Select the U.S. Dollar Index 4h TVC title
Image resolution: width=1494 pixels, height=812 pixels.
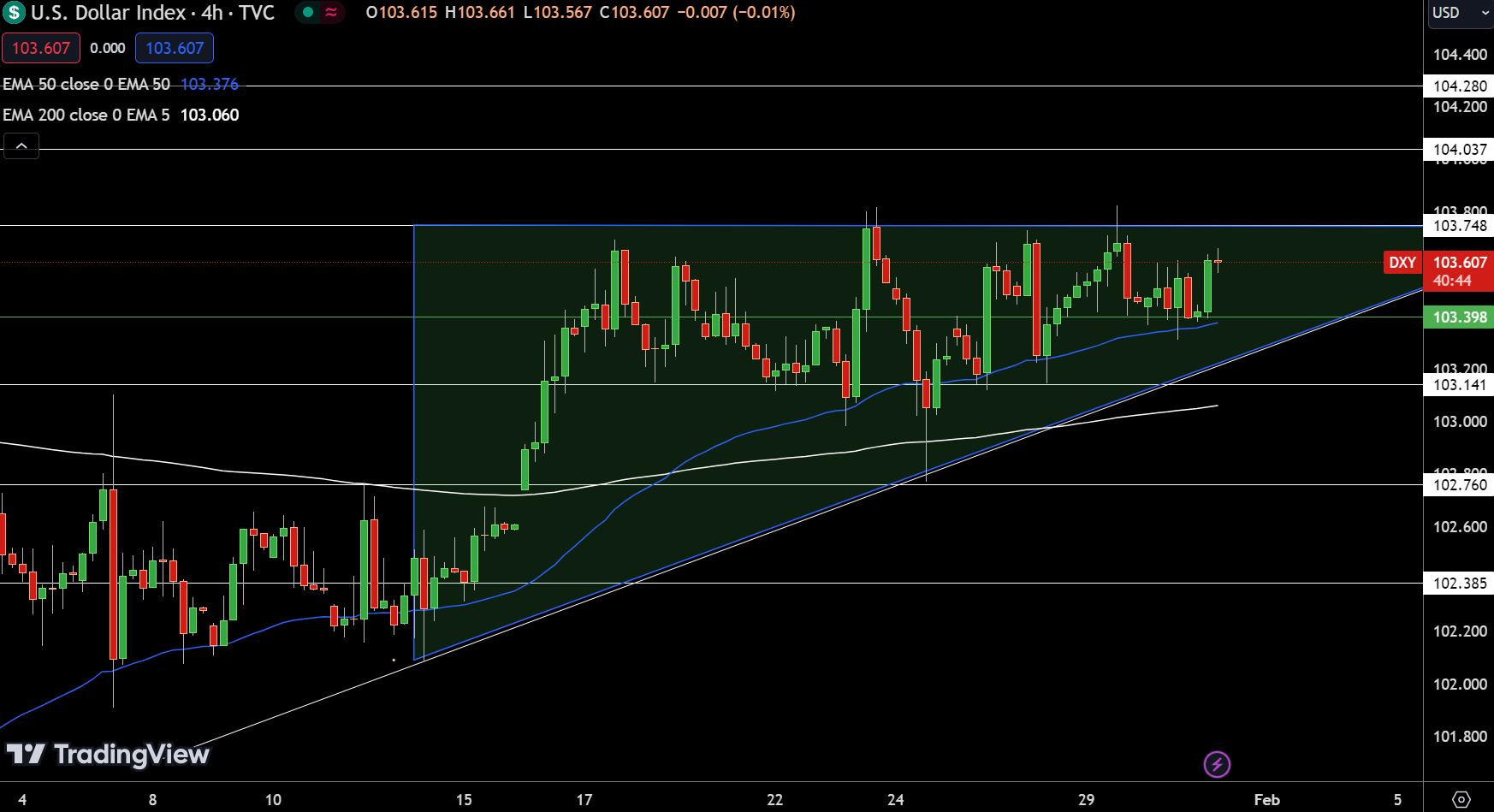[x=152, y=13]
